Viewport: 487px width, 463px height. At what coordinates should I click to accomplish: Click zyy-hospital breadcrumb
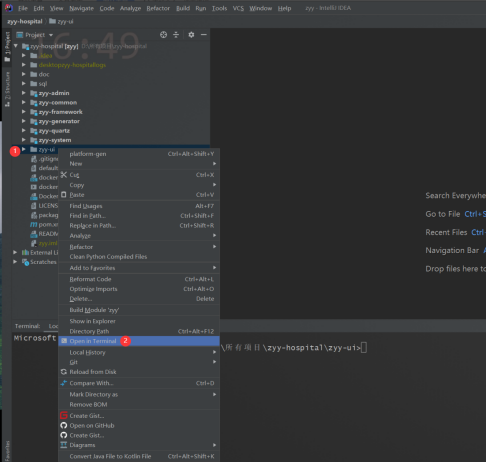pyautogui.click(x=25, y=21)
